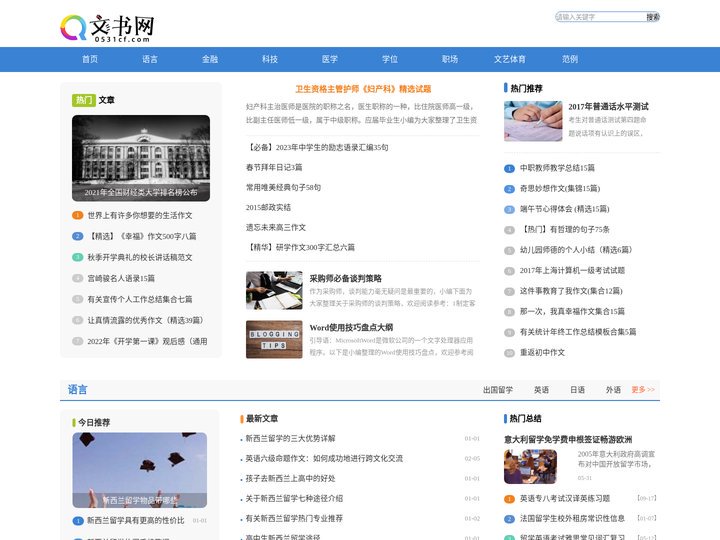Open the 2021年全国财经类大学排名榜 building thumbnail
Viewport: 720px width, 540px height.
pyautogui.click(x=141, y=158)
